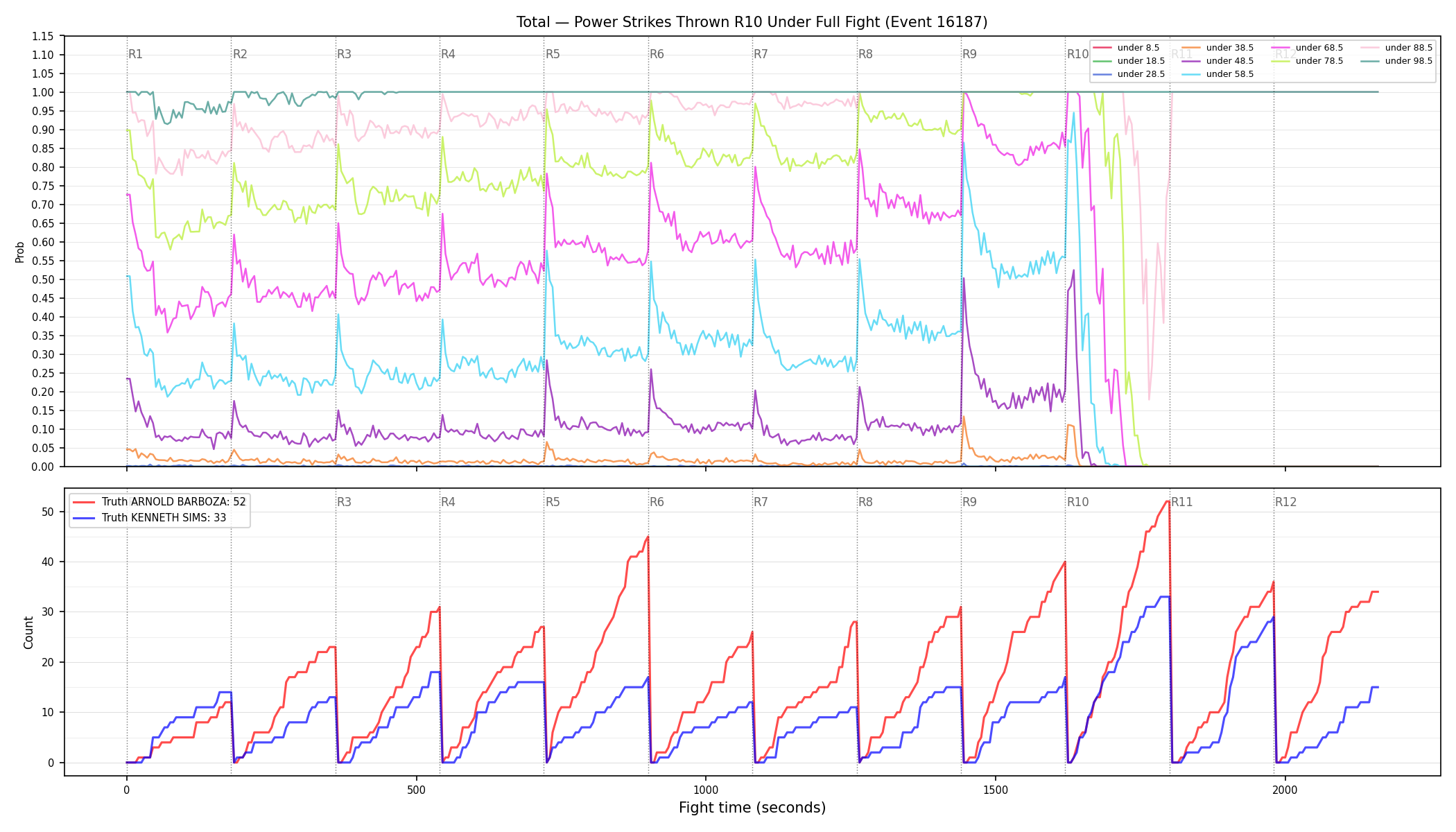Click the R3 round label in count chart
Viewport: 1456px width, 832px height.
coord(344,502)
